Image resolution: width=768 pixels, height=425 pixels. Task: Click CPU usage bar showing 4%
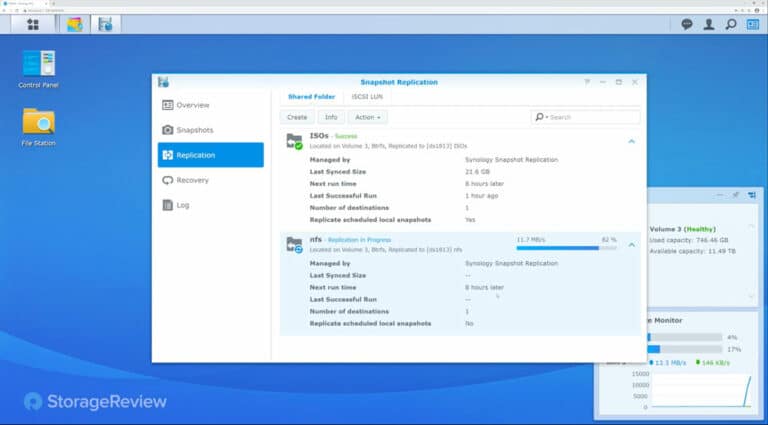coord(684,337)
